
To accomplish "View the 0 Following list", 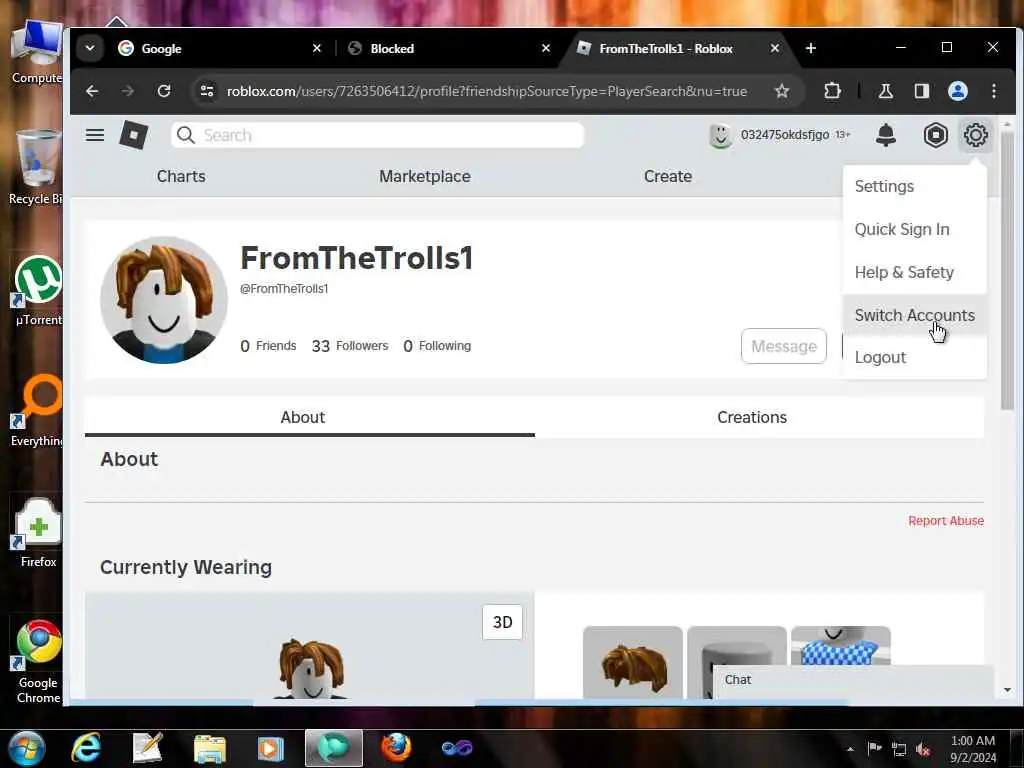I will coord(437,345).
